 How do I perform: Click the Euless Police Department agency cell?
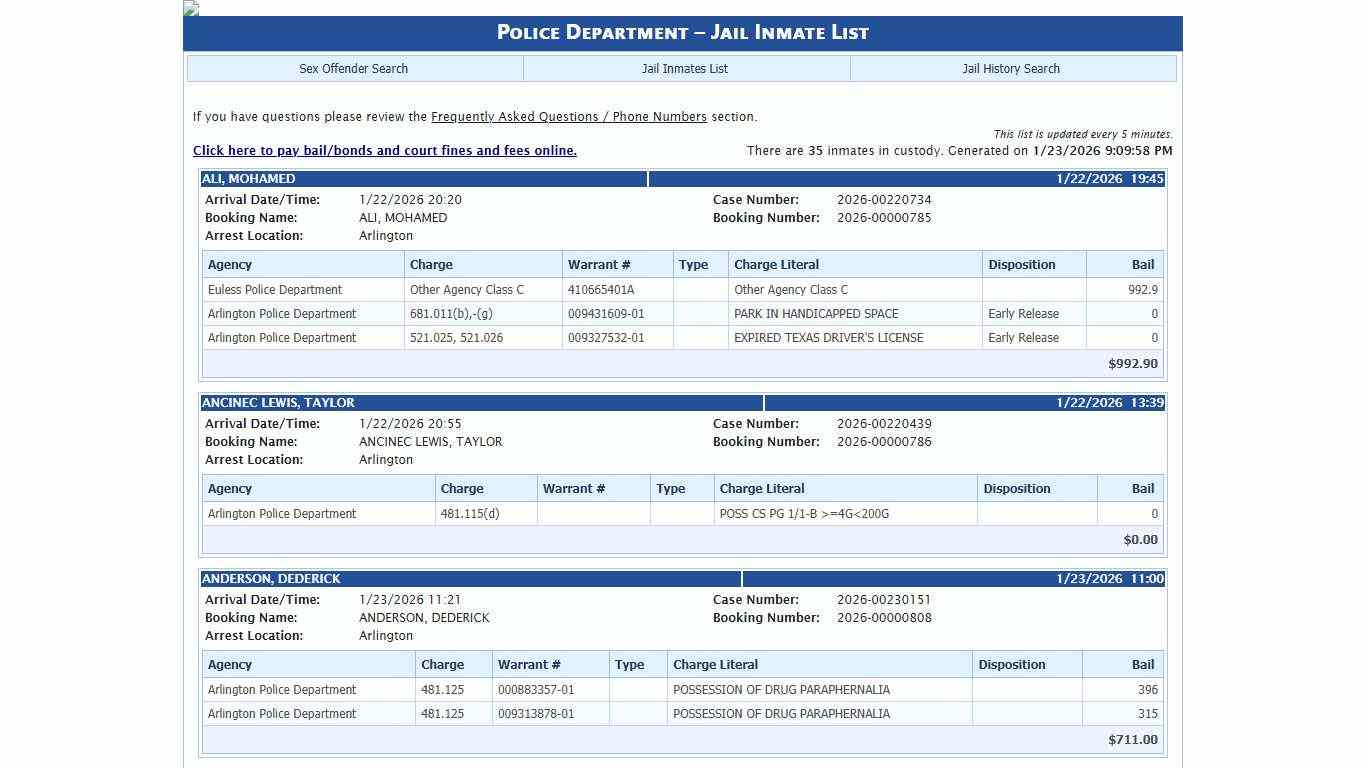click(275, 290)
